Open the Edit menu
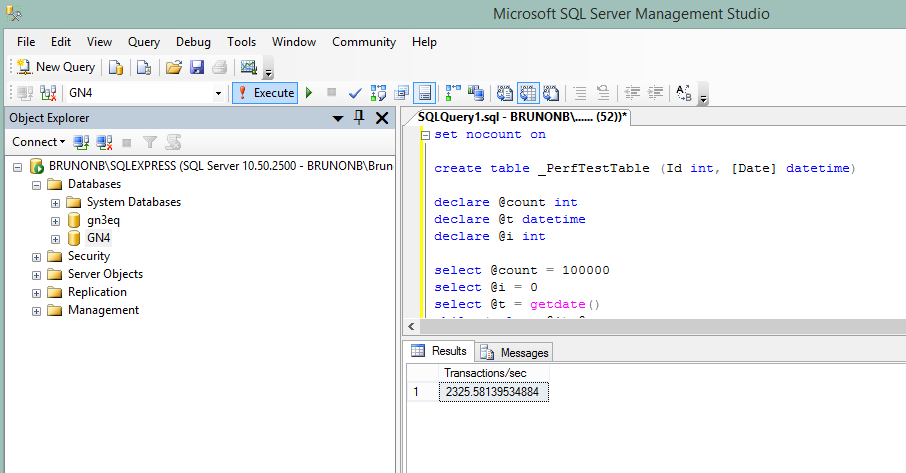Screen dimensions: 906x473 pyautogui.click(x=61, y=42)
